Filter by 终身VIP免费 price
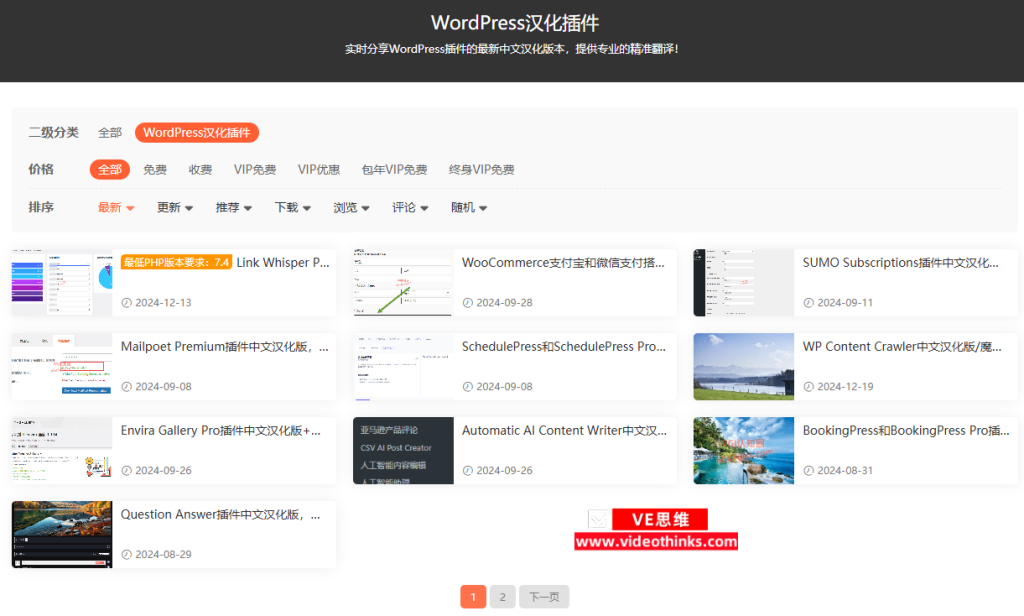1024x616 pixels. pyautogui.click(x=481, y=170)
